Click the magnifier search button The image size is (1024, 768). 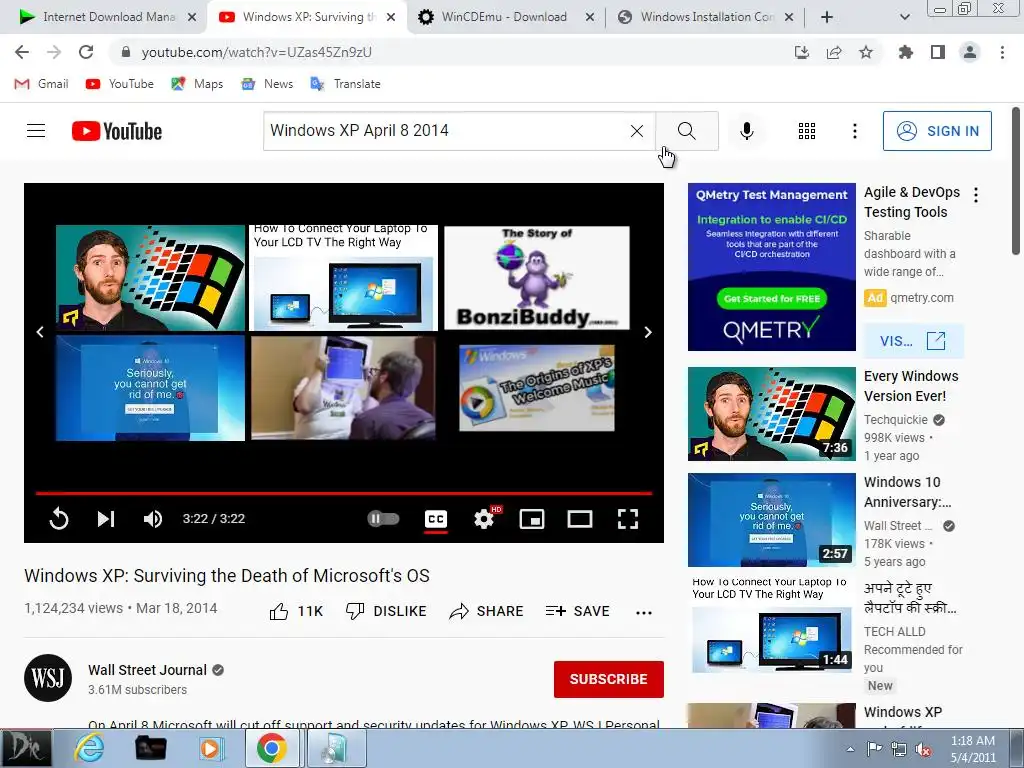(686, 131)
